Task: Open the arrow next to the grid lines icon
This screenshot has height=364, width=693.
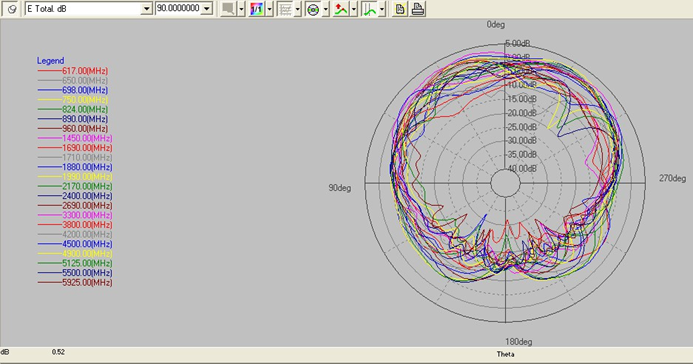Action: point(298,9)
